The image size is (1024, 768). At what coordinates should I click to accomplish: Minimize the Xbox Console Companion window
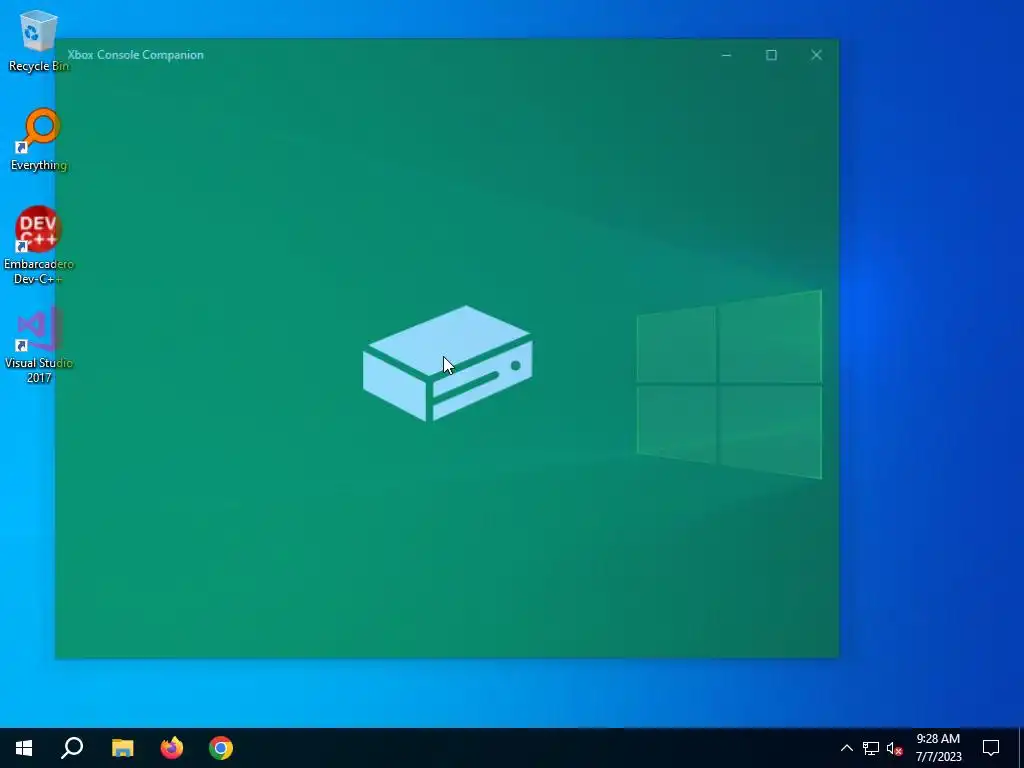coord(726,56)
